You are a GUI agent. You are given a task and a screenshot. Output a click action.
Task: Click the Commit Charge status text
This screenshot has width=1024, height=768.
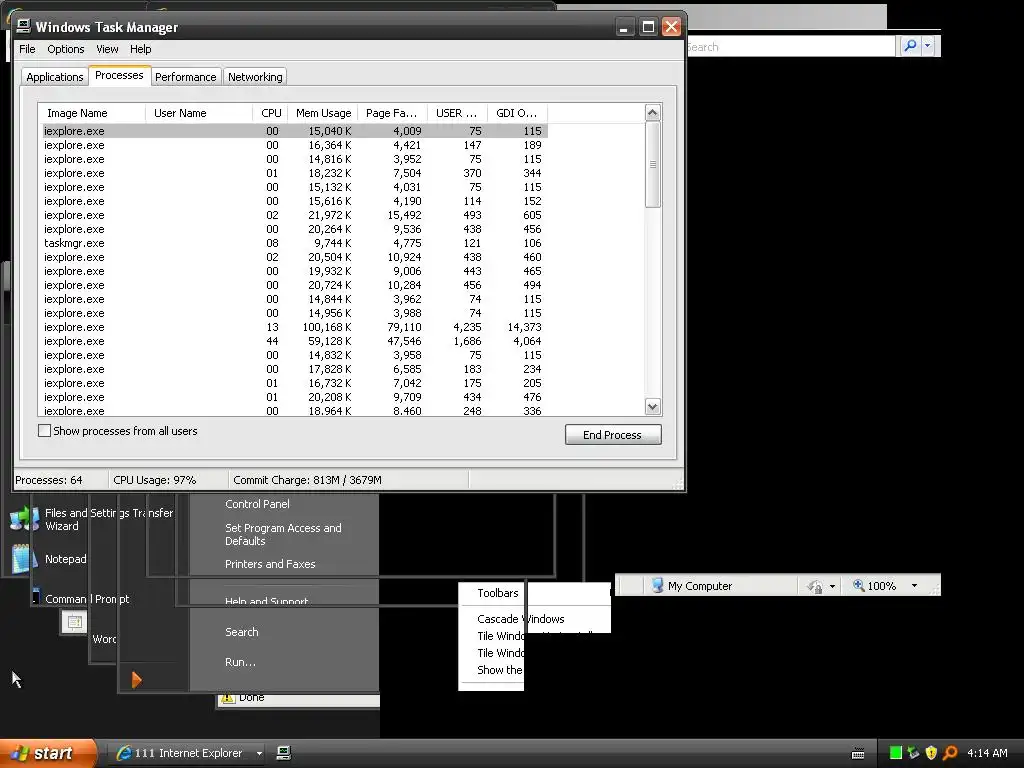(307, 480)
